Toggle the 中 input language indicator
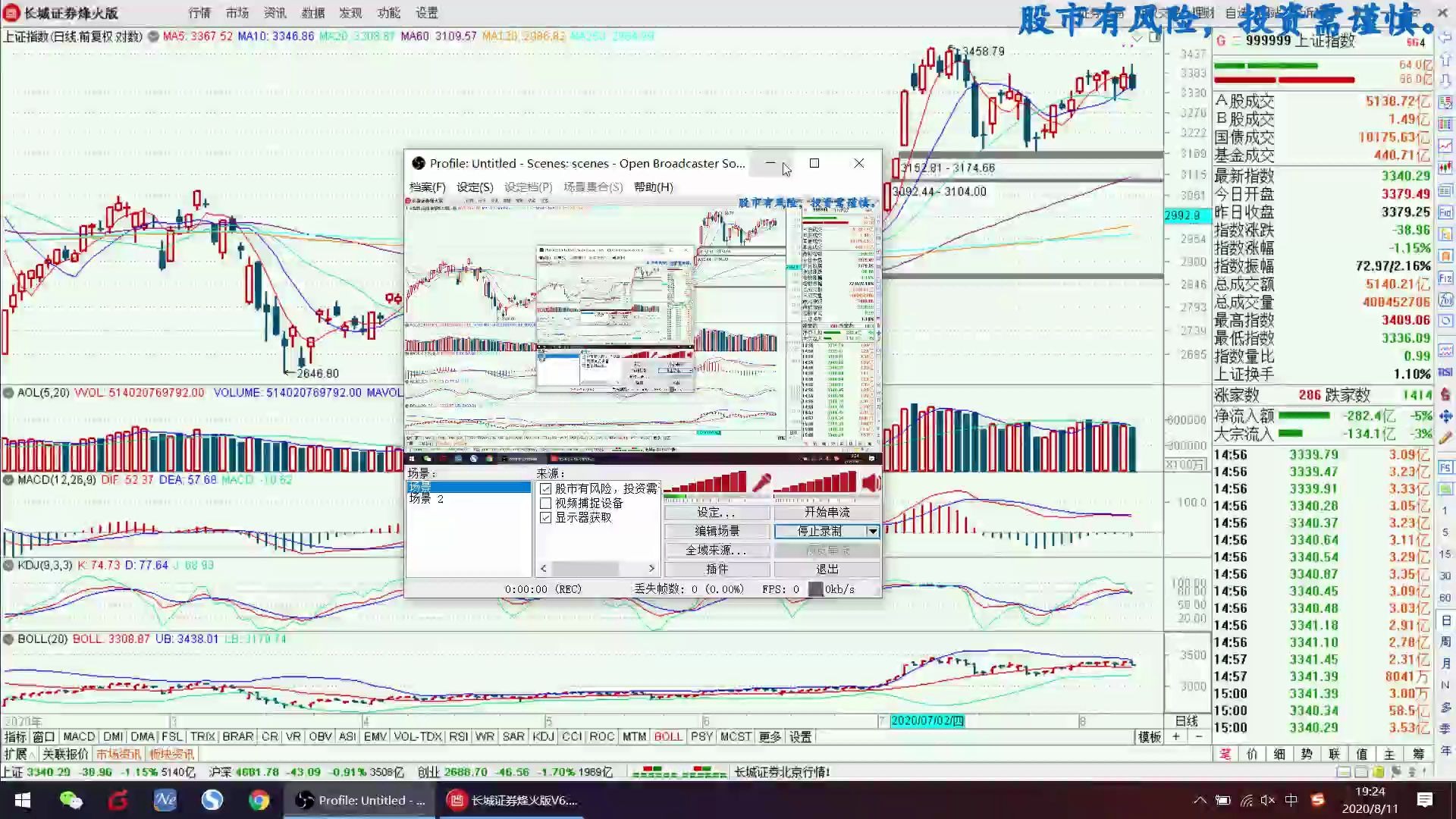The image size is (1456, 819). pyautogui.click(x=1291, y=800)
